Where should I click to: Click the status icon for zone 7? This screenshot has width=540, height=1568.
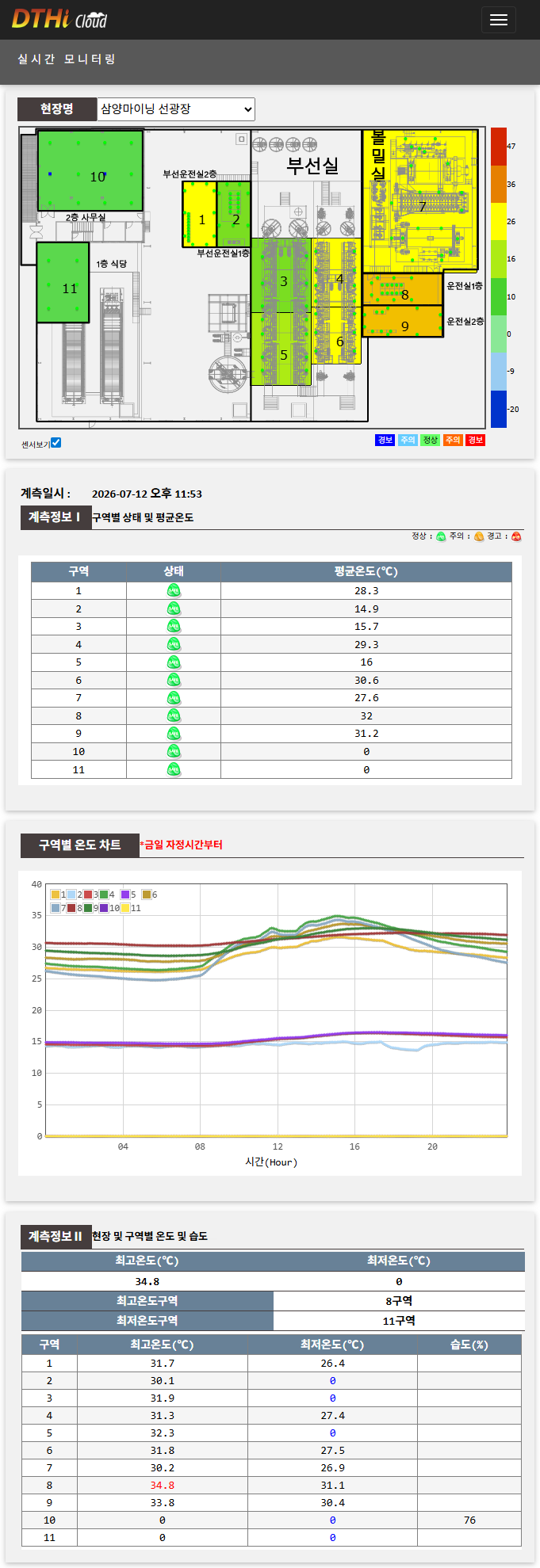click(x=174, y=698)
